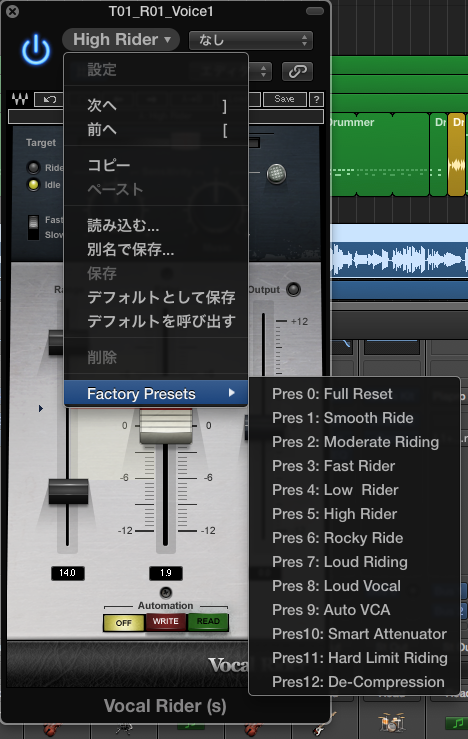Select the yellow audio region in tracks
Screen dimensions: 468x739
tap(456, 155)
